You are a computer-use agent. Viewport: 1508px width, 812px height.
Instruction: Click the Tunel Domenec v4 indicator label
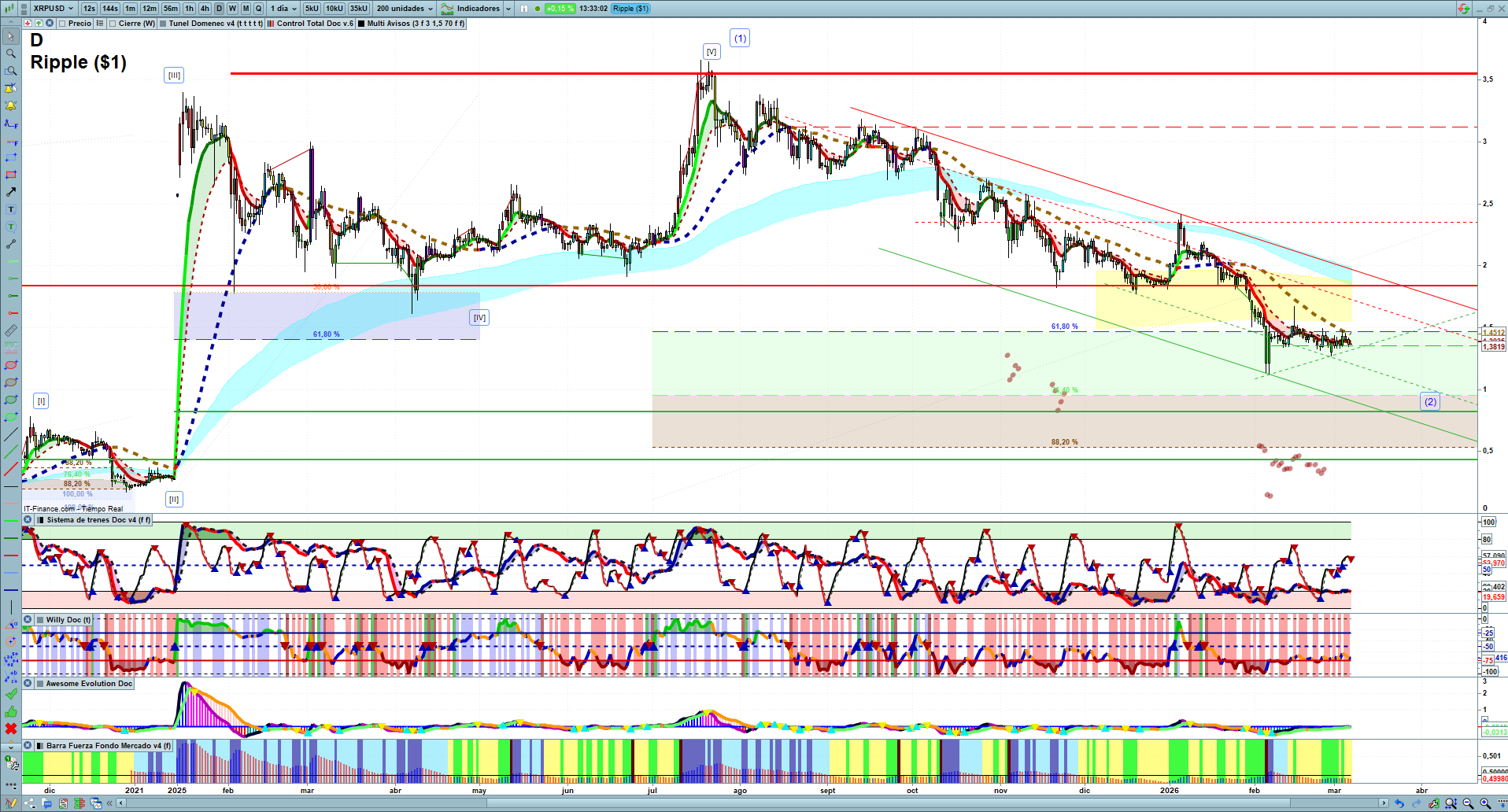216,24
